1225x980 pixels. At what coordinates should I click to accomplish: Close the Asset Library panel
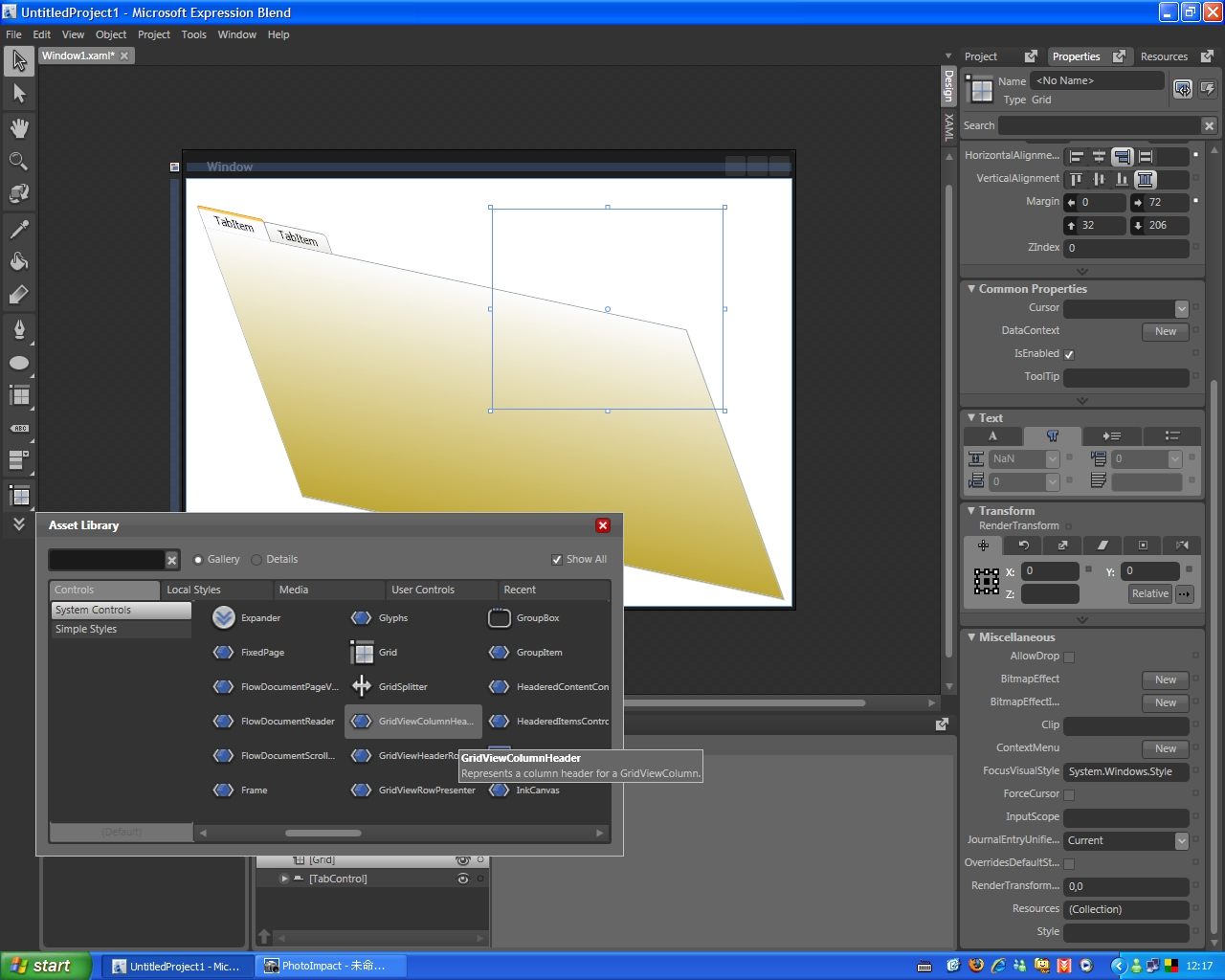(x=603, y=525)
